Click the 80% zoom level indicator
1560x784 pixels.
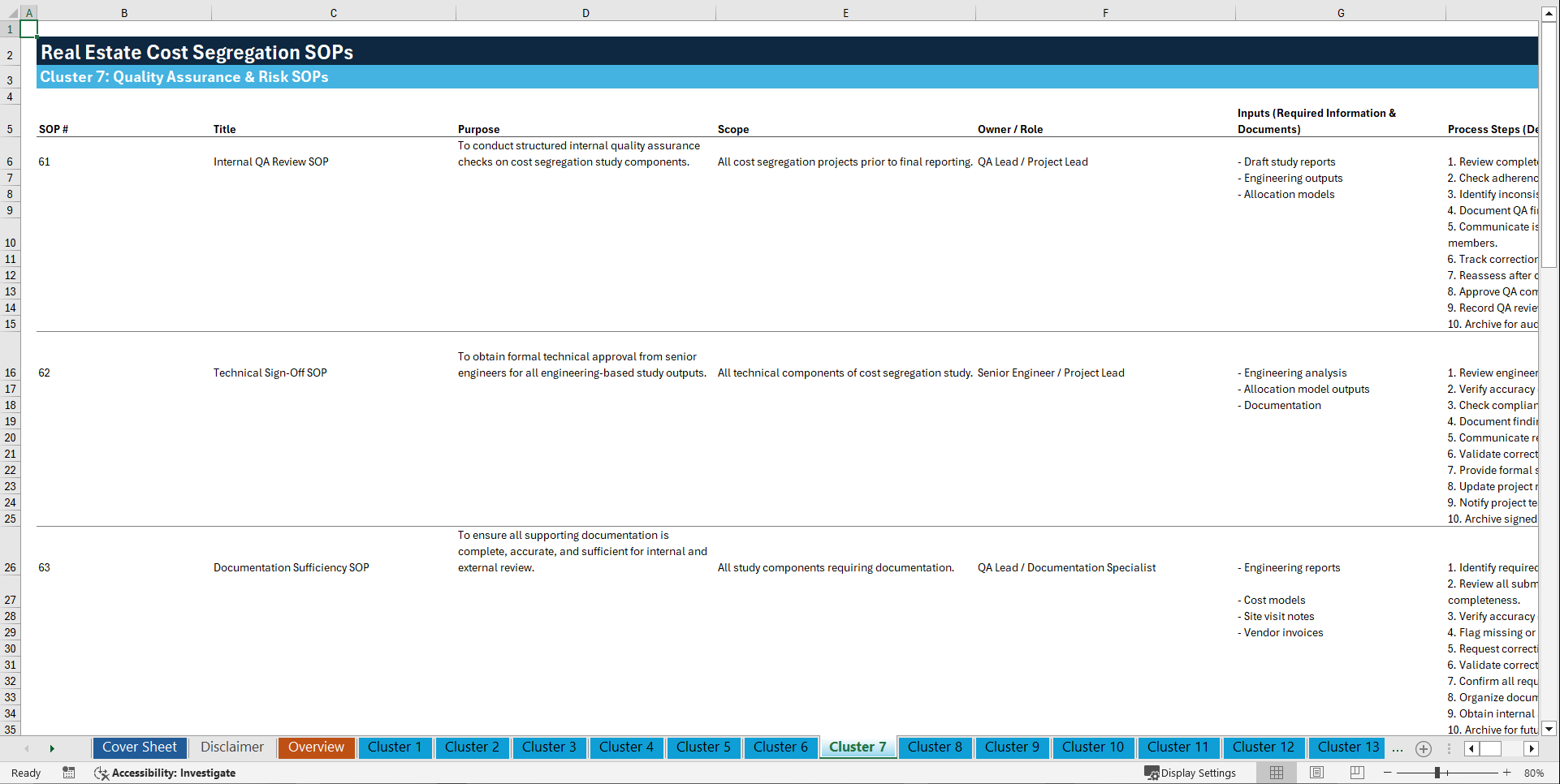pos(1533,773)
